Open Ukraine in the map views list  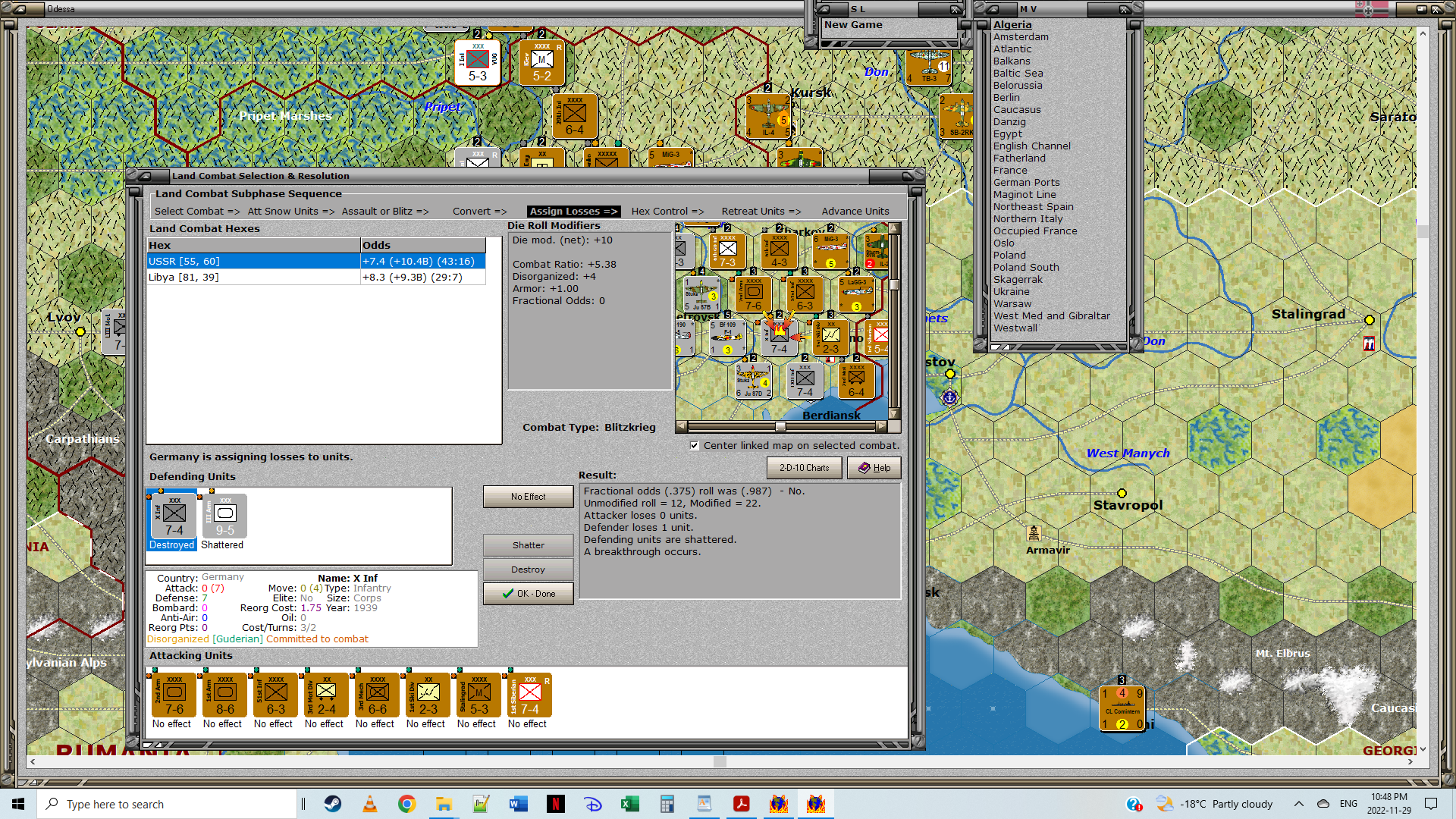tap(1011, 292)
